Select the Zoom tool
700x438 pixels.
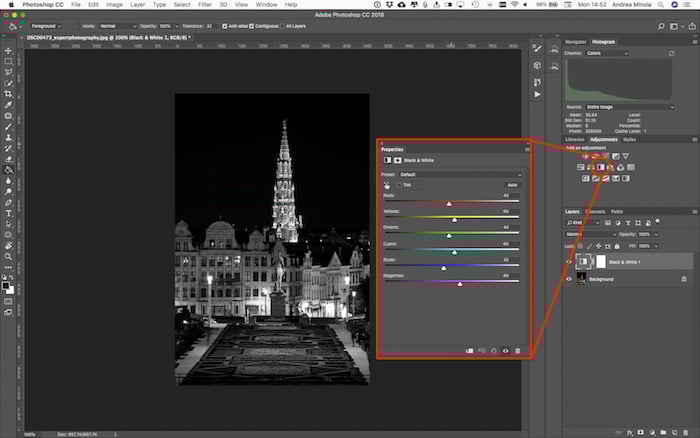point(8,257)
